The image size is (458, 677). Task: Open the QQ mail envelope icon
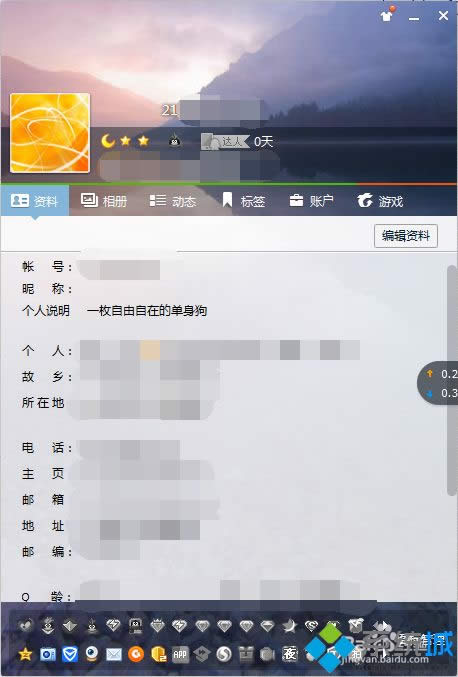114,655
